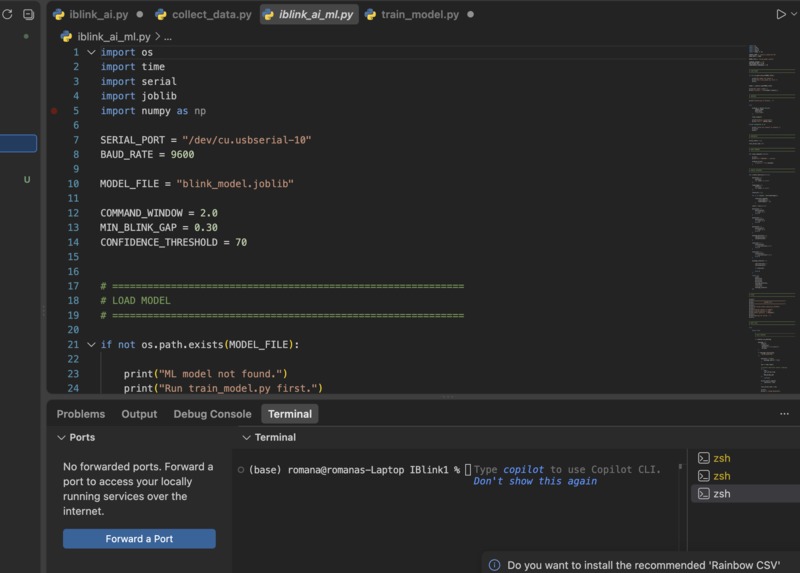Click the Python icon on iblink_ai.py tab

(x=59, y=14)
